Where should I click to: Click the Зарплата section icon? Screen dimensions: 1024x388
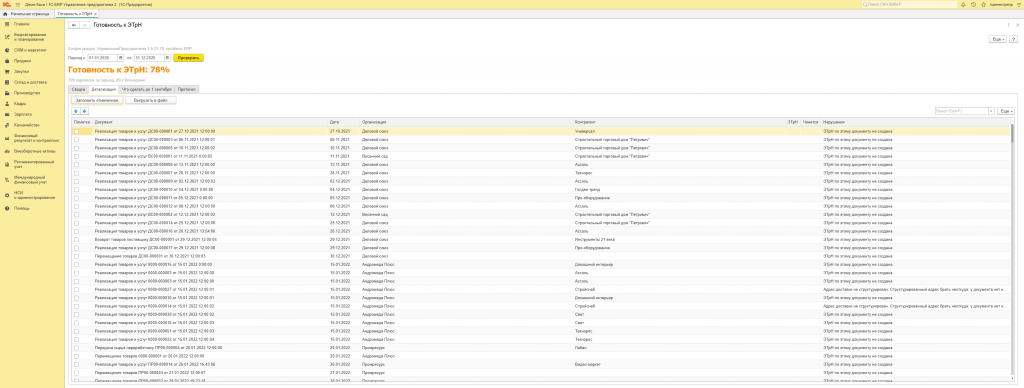(7, 114)
